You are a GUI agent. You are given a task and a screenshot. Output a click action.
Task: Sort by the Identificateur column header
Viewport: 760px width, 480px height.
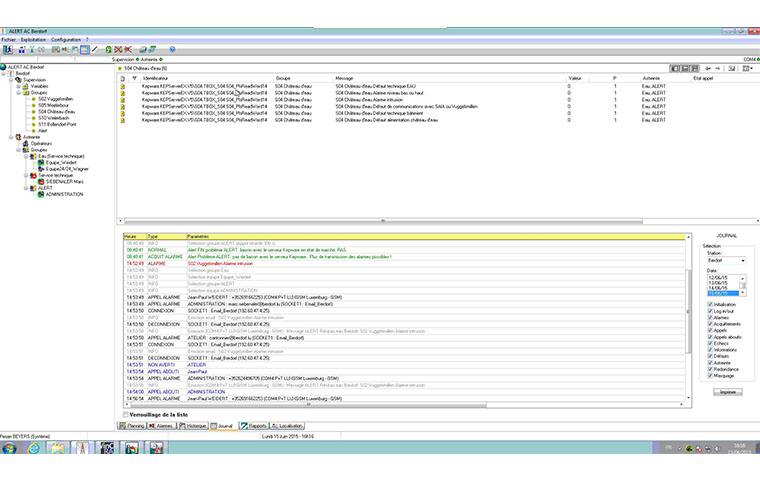point(155,78)
